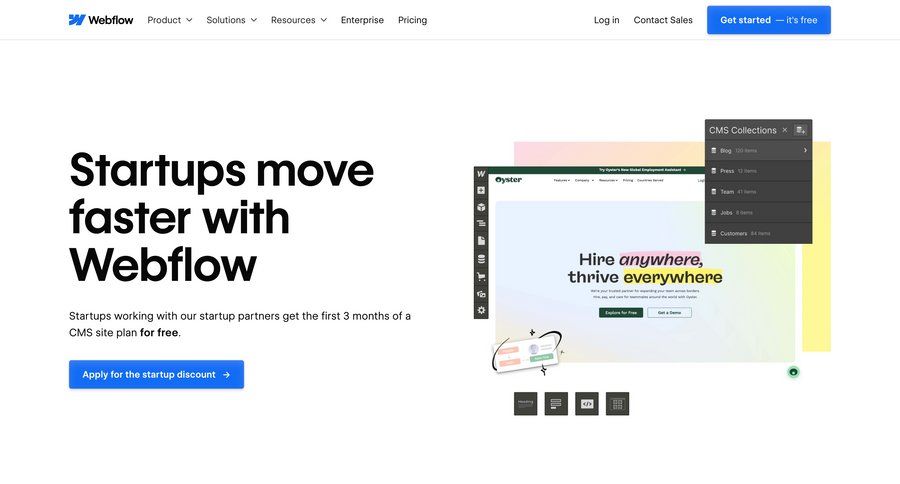Open the Settings gear icon in mockup sidebar
This screenshot has height=484, width=900.
[x=481, y=311]
